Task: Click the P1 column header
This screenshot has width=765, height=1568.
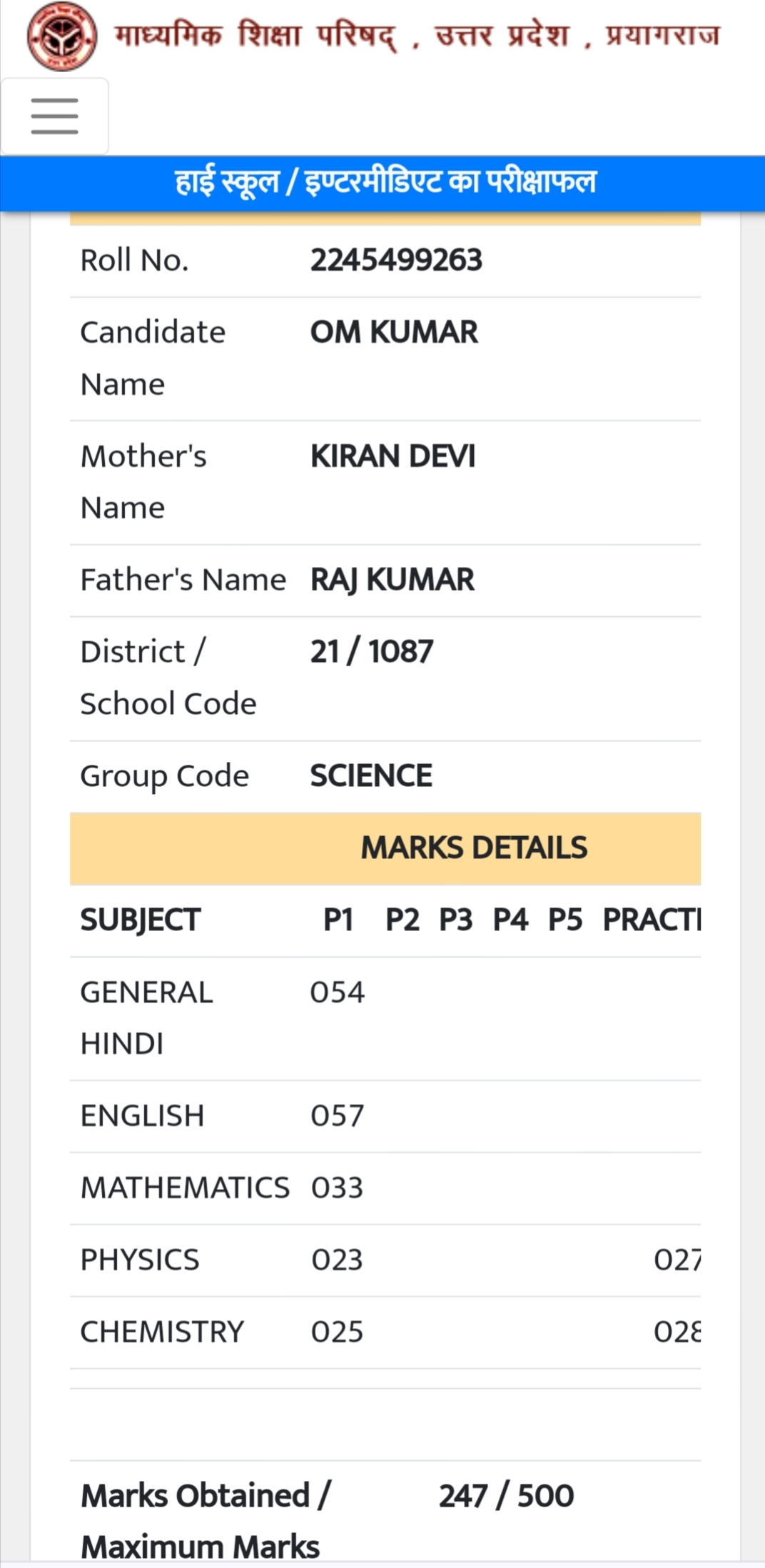Action: click(x=338, y=920)
